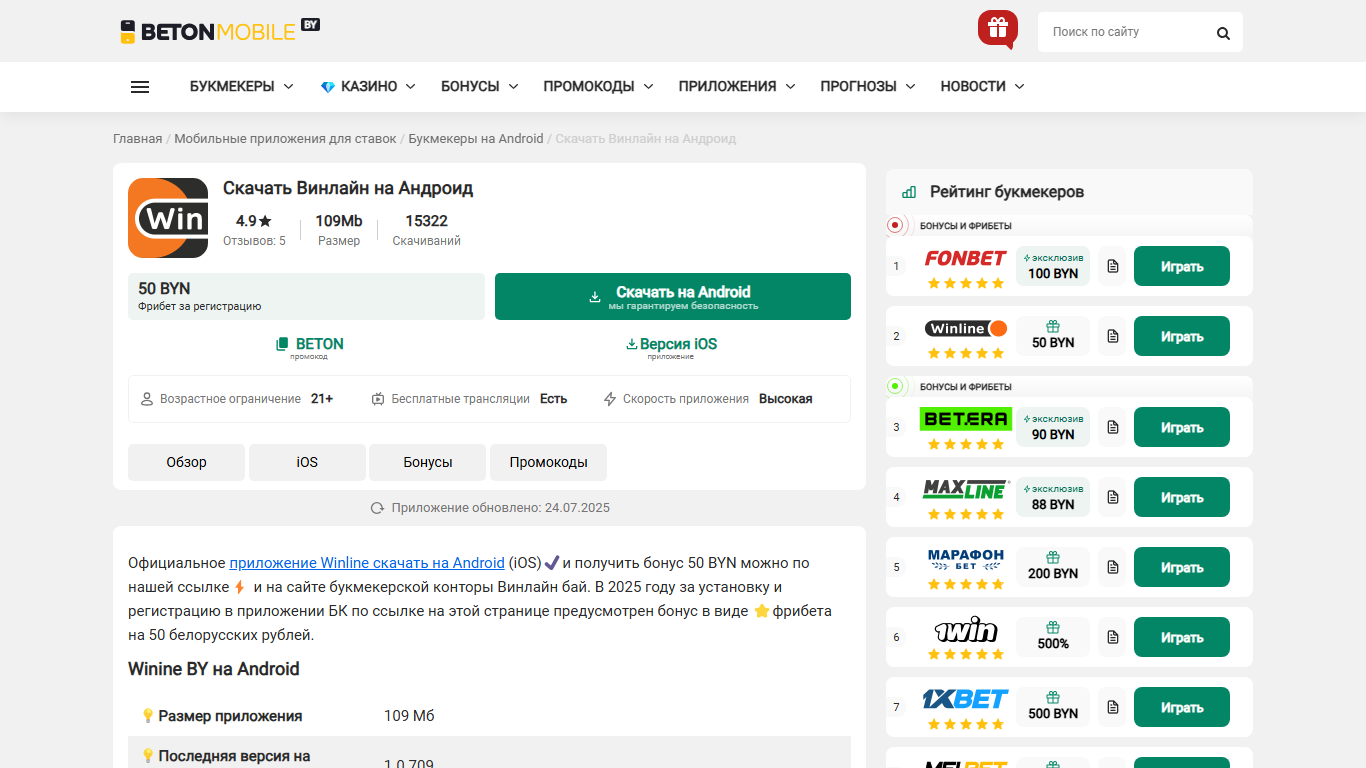This screenshot has width=1366, height=768.
Task: Click the Поиск по сайту search field
Action: click(x=1125, y=32)
